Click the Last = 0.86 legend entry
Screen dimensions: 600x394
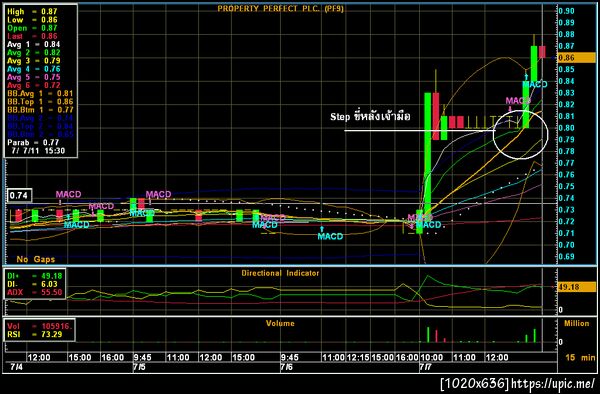33,36
